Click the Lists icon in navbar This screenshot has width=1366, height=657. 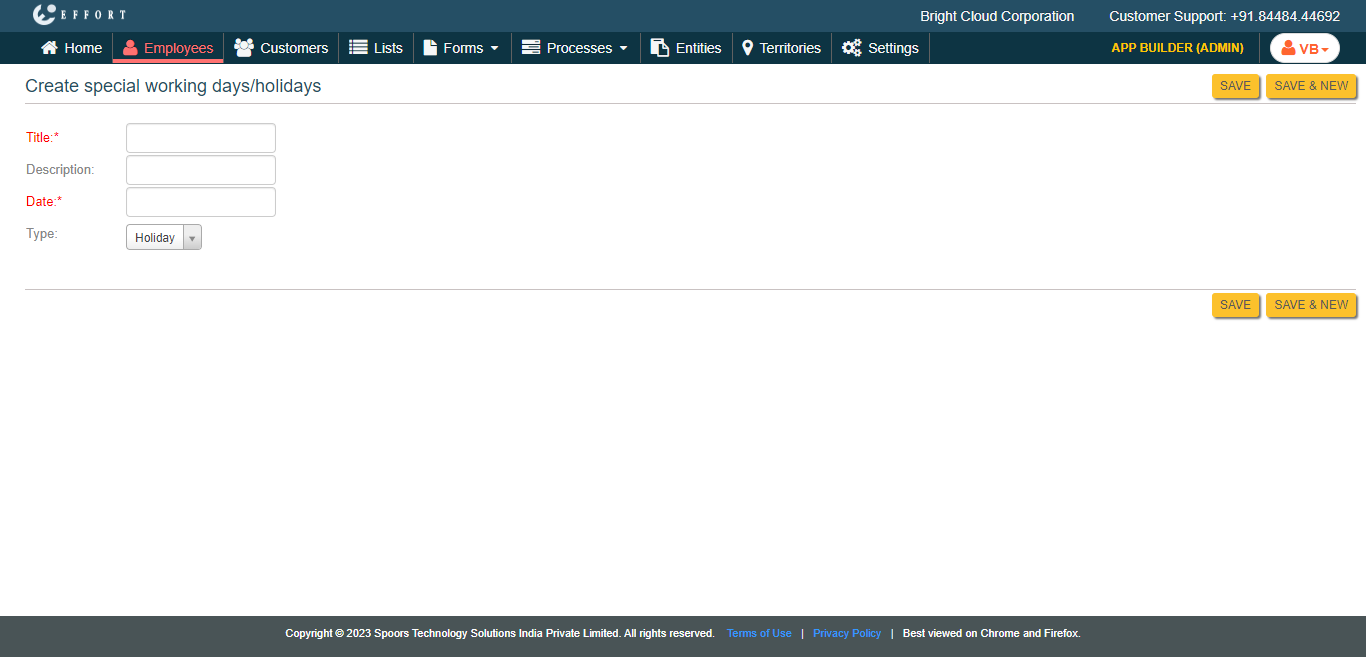pyautogui.click(x=358, y=48)
